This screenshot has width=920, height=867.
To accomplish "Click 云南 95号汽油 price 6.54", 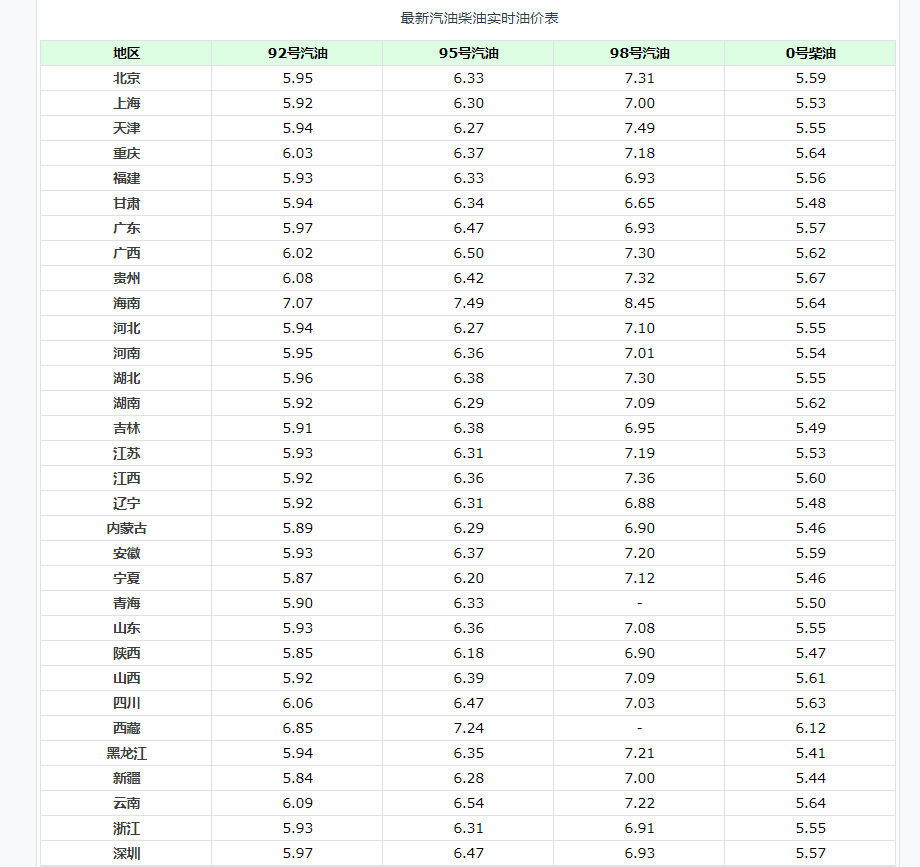I will pos(468,803).
